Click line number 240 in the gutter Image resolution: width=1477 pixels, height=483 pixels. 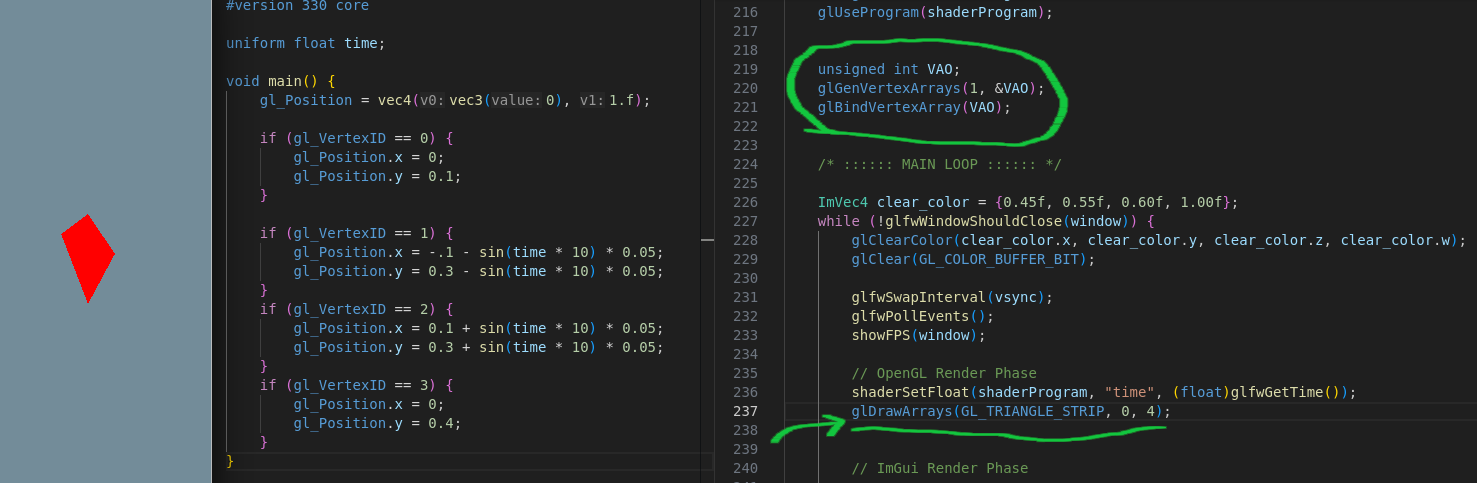click(x=745, y=468)
